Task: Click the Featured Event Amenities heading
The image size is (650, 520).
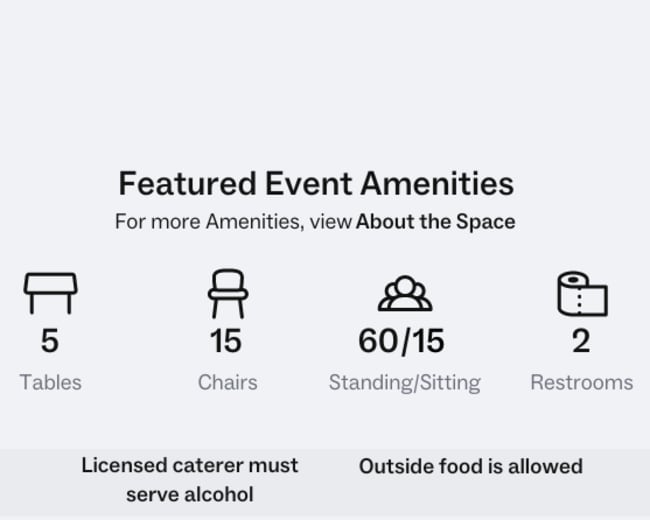Action: [316, 184]
